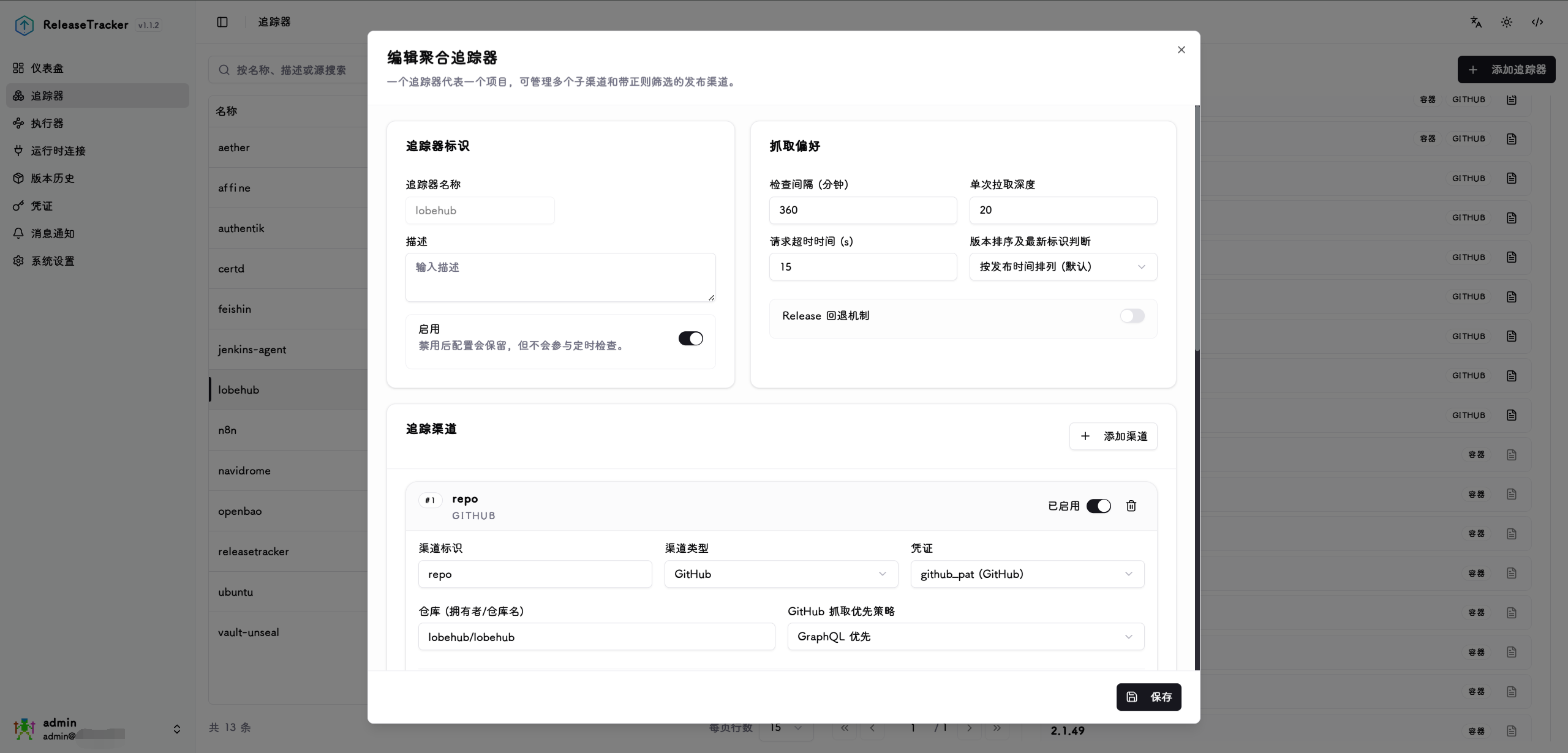Screen dimensions: 1568x753
Task: Delete the repo channel with trash icon
Action: click(1131, 506)
